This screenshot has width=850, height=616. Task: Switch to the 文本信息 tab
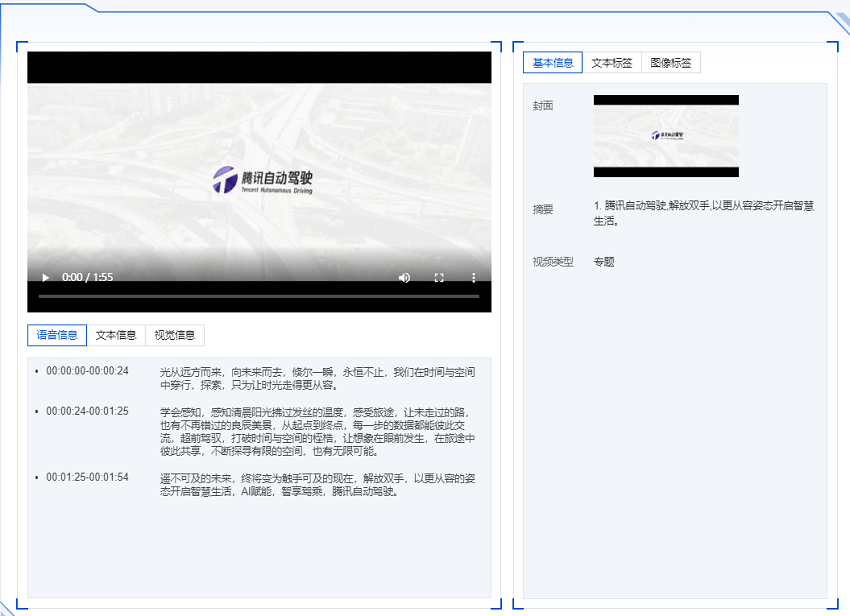(x=116, y=335)
